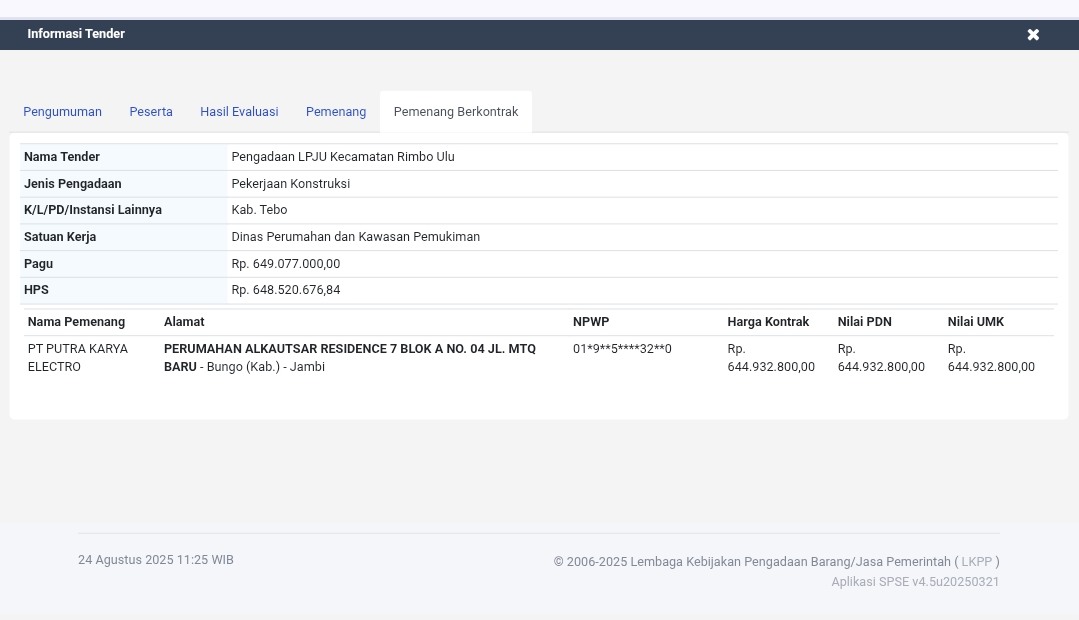Select the winner address in Bungo

[349, 357]
